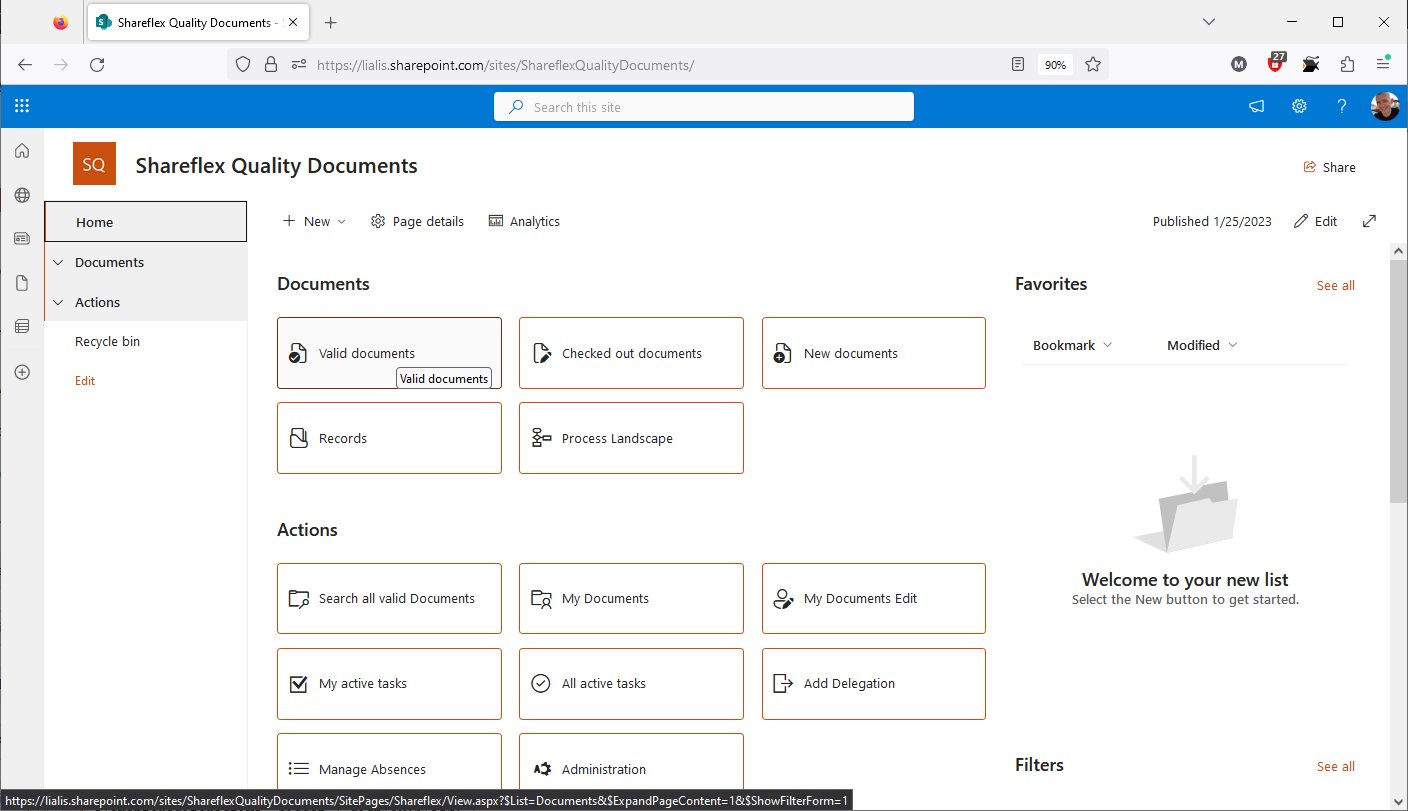The image size is (1408, 811).
Task: Open the Help question mark icon
Action: (x=1342, y=107)
